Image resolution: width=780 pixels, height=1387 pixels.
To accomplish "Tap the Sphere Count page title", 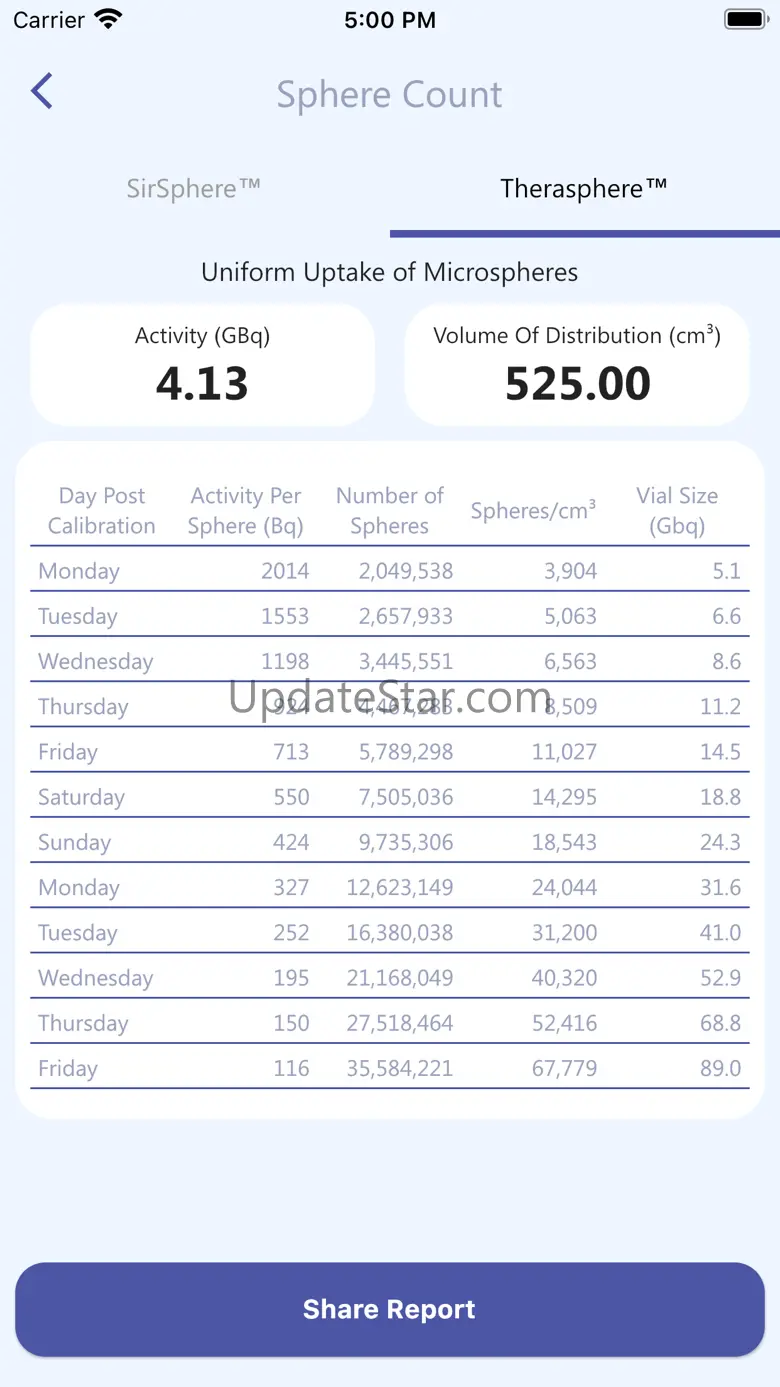I will [x=390, y=94].
